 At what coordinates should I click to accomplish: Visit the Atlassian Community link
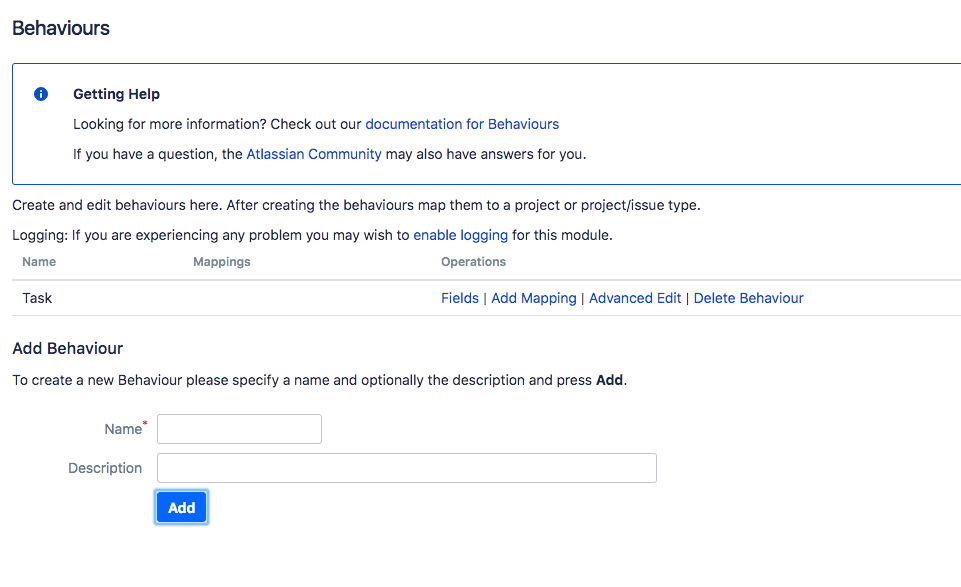314,154
